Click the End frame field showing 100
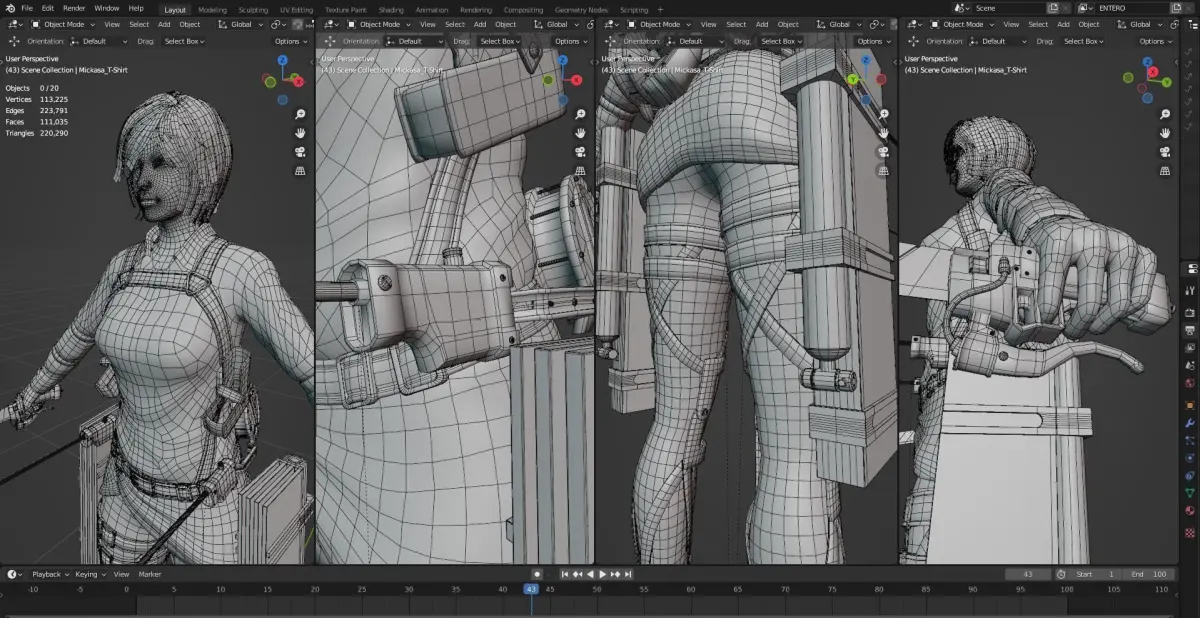1200x618 pixels. (1149, 574)
